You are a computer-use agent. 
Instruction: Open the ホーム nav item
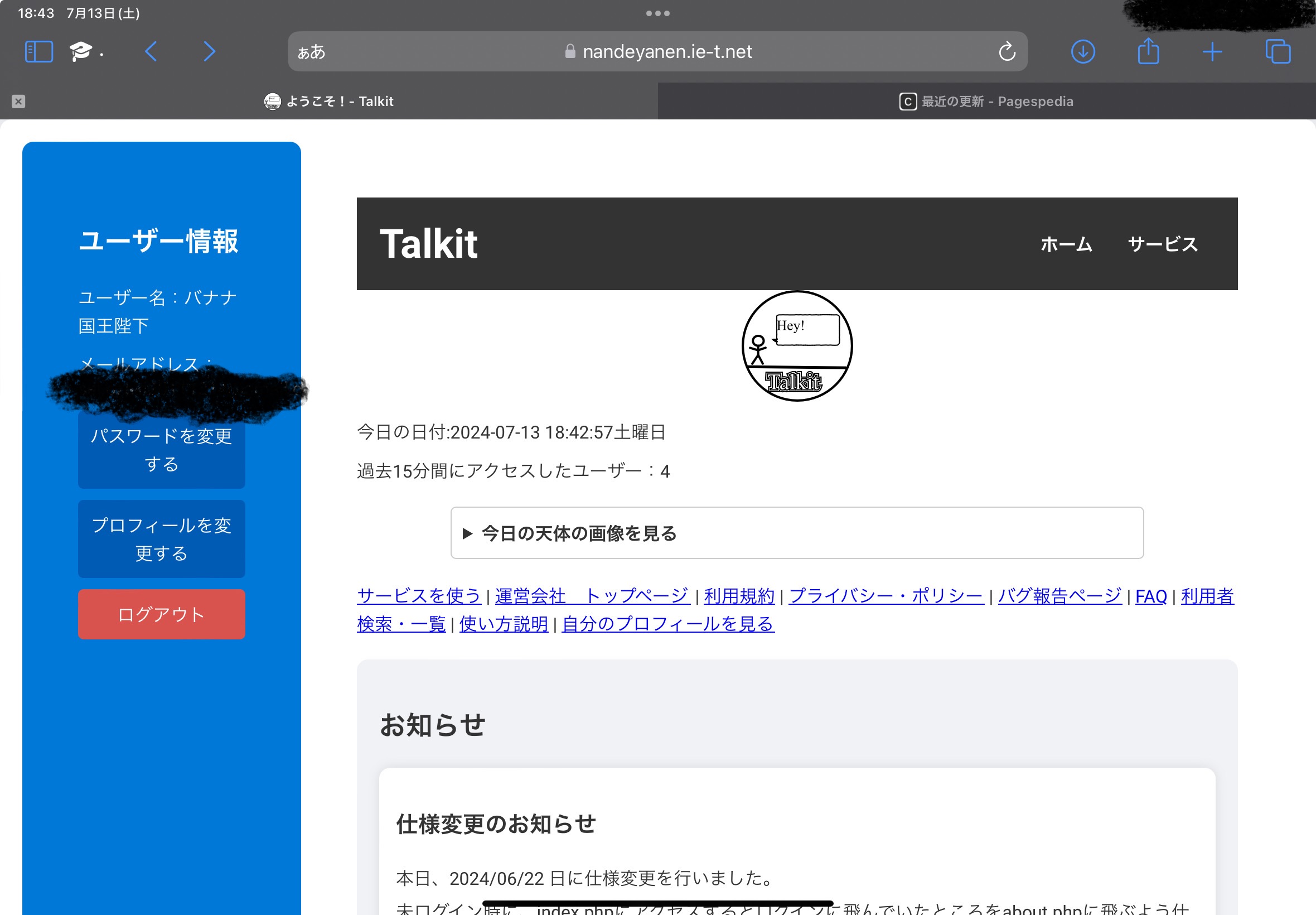1066,244
